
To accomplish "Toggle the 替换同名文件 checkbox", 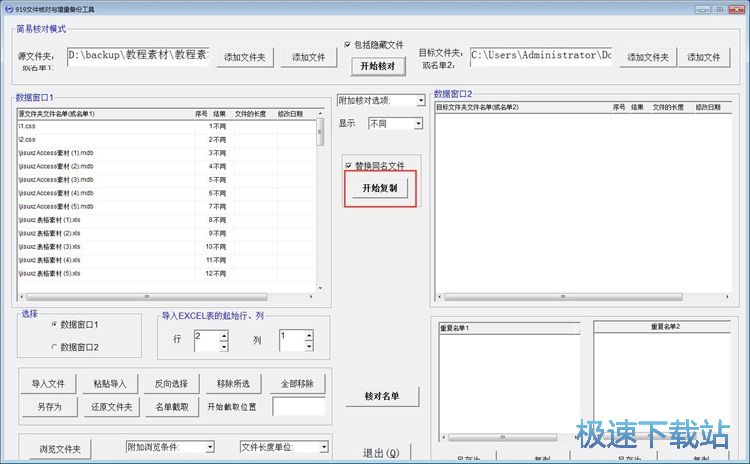I will tap(348, 166).
